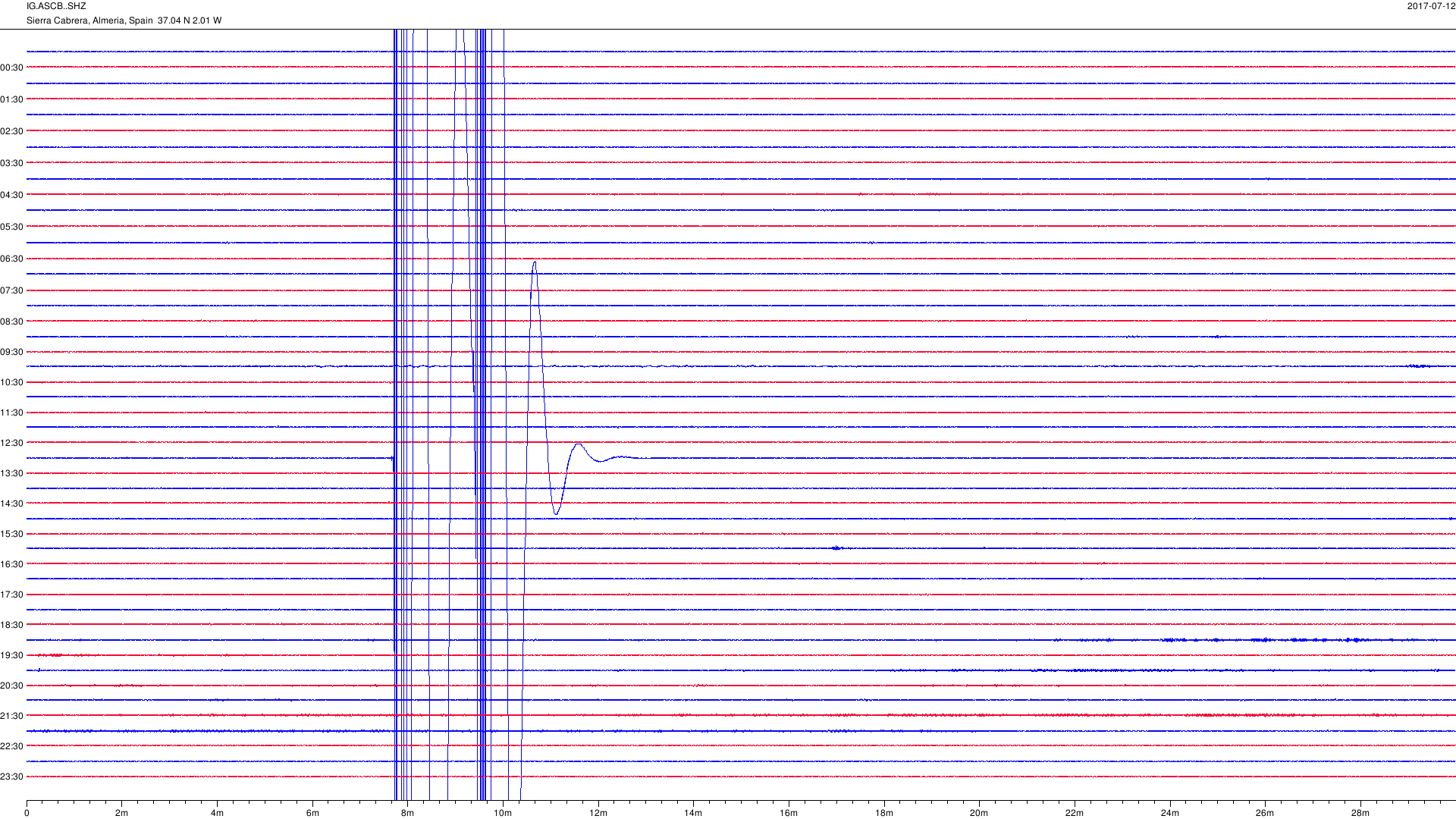Click the 22m tick label on time axis

(x=1075, y=813)
